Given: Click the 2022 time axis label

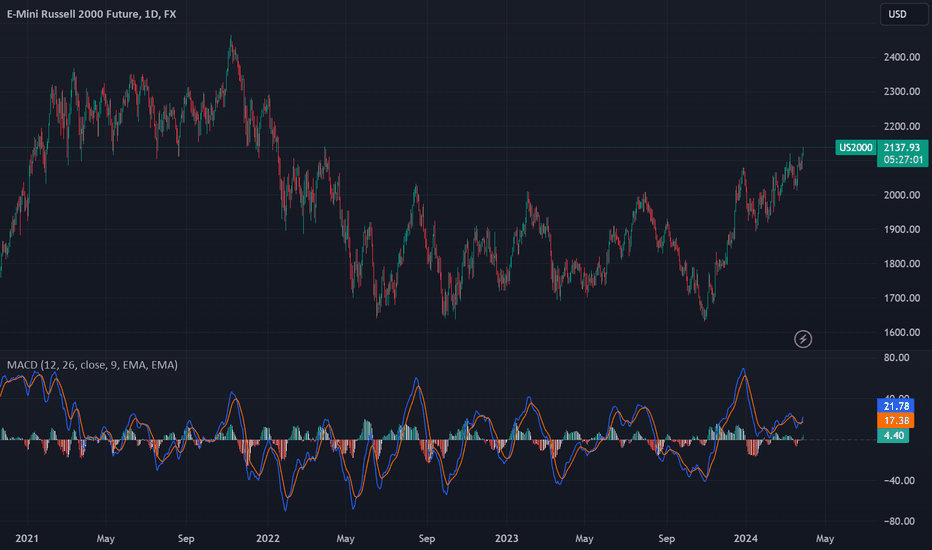Looking at the screenshot, I should (267, 538).
